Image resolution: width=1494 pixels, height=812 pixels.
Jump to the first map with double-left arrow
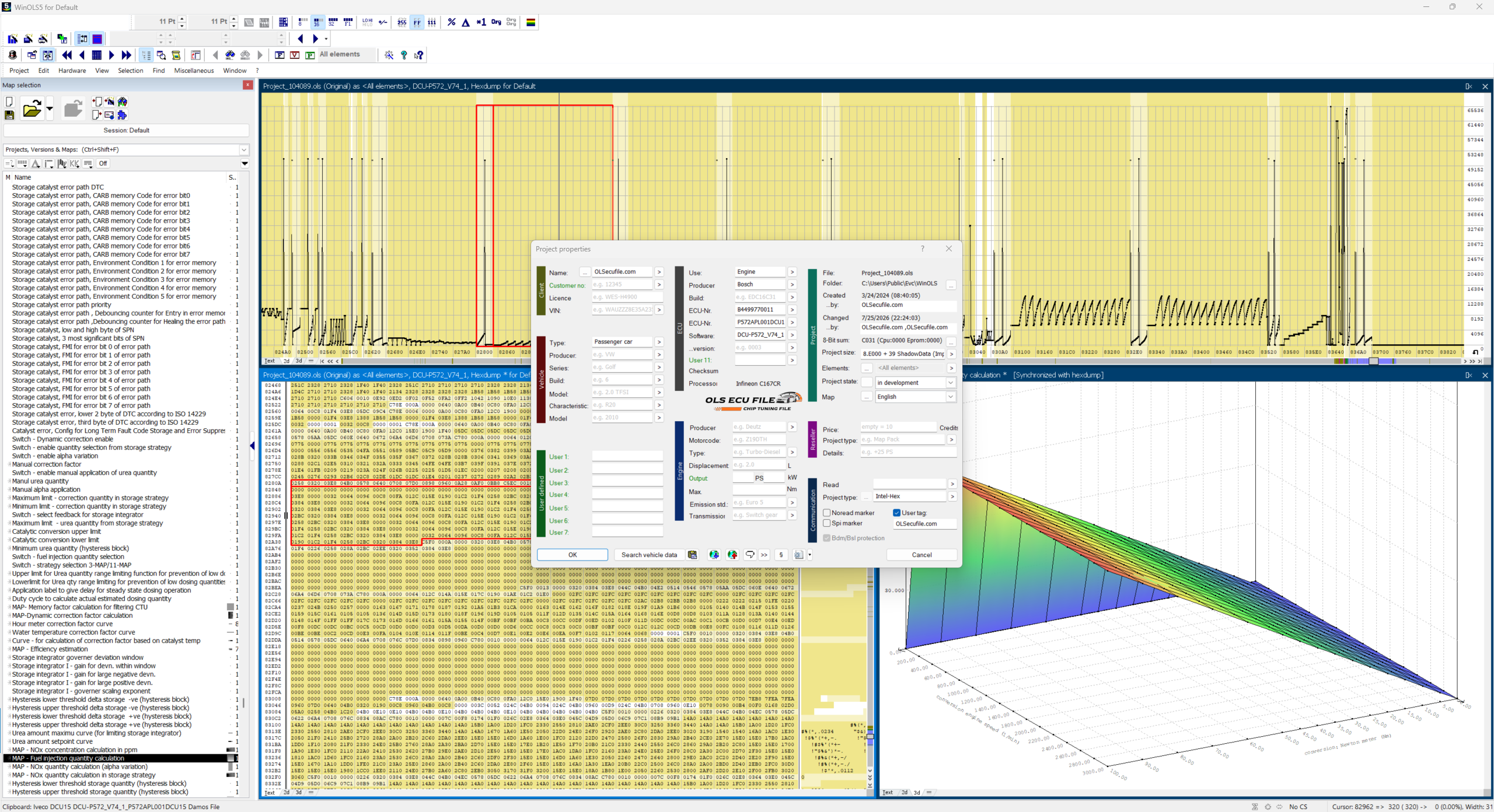pos(67,55)
